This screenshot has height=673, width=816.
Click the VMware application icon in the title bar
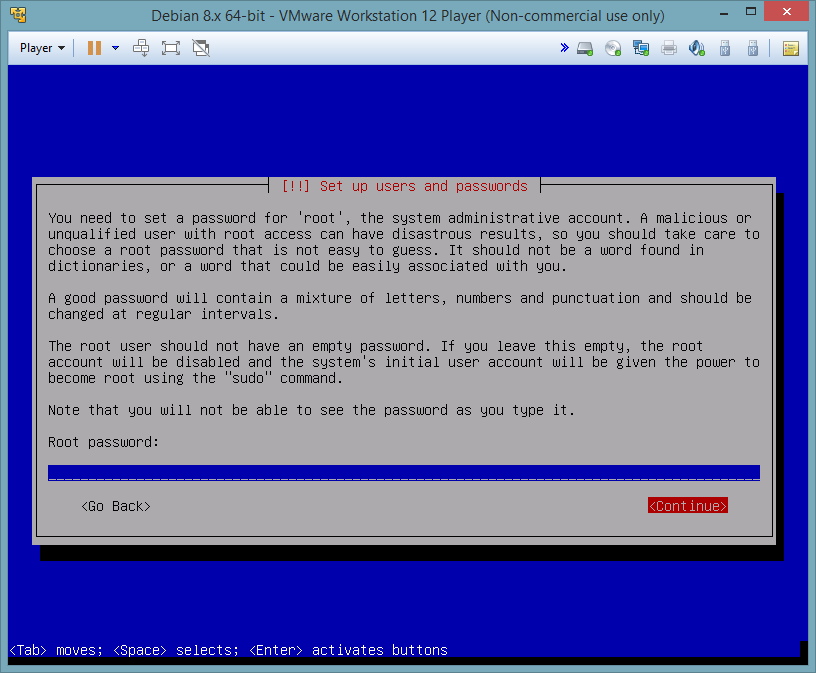coord(18,15)
